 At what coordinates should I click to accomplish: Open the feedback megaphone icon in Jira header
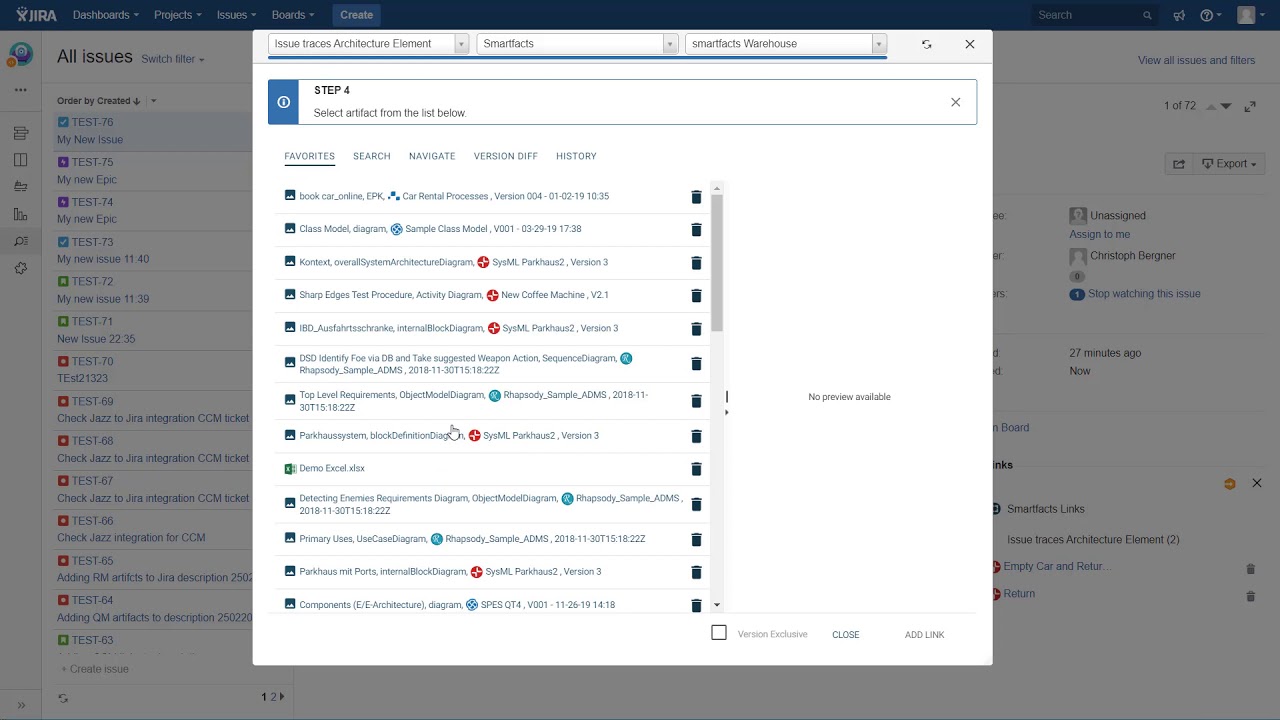pos(1179,15)
